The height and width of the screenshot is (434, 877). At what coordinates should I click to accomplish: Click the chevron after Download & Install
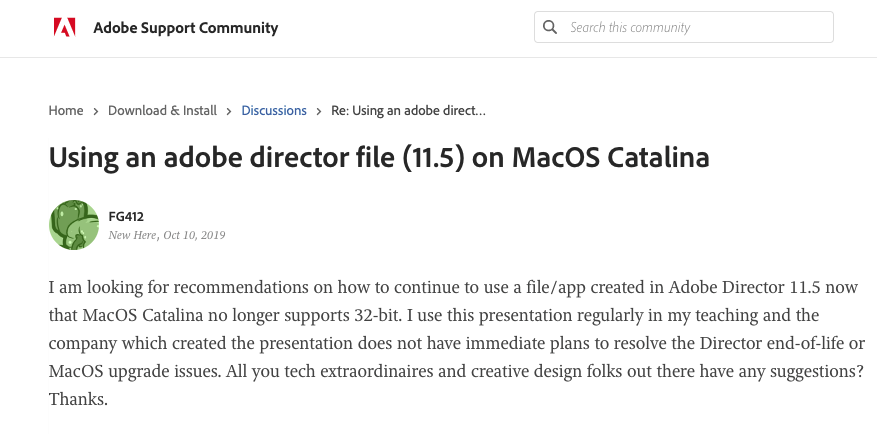coord(229,111)
